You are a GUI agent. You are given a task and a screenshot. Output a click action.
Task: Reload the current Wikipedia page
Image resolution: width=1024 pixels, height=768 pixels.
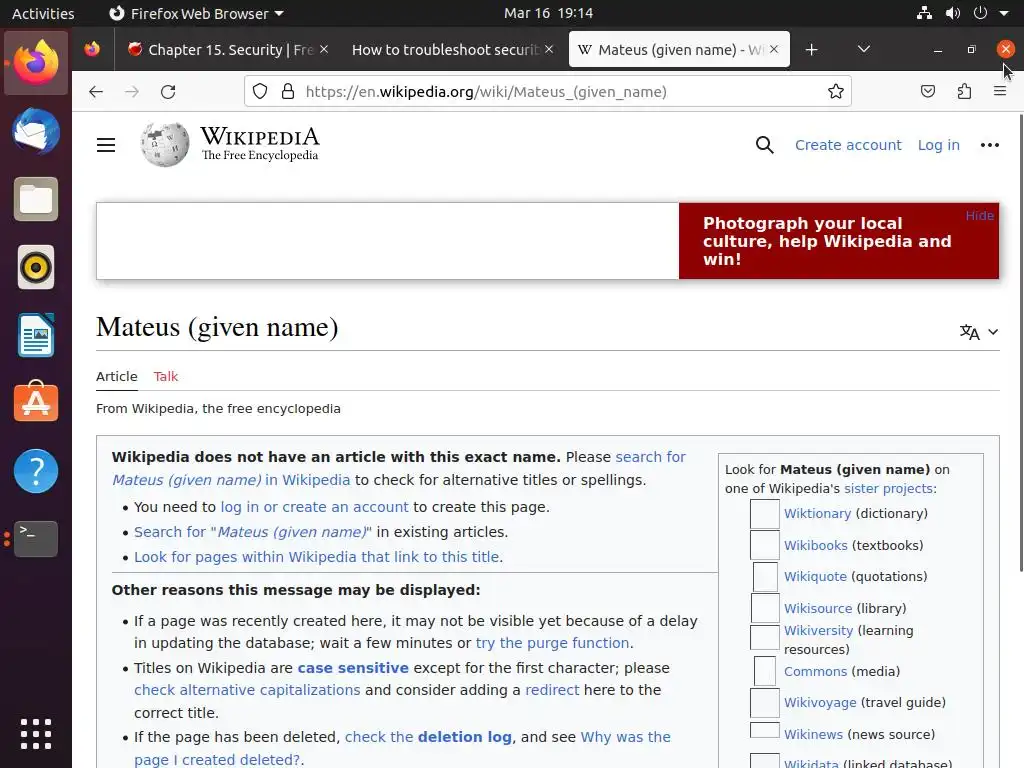click(x=168, y=92)
